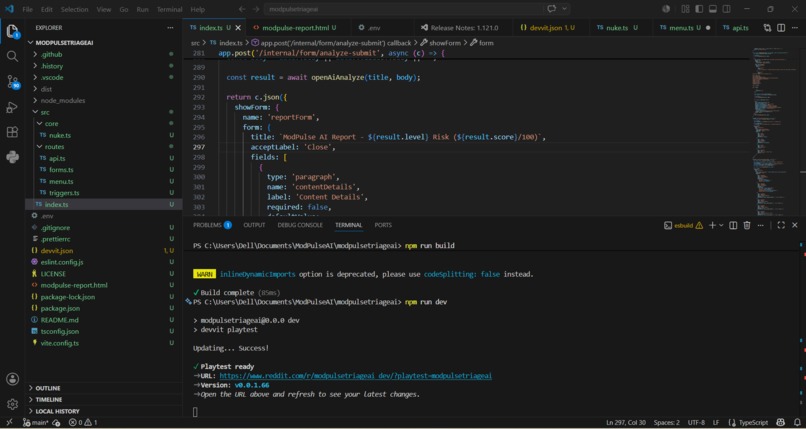
Task: Click Ln 297, Col 30 in status bar
Action: (x=626, y=422)
